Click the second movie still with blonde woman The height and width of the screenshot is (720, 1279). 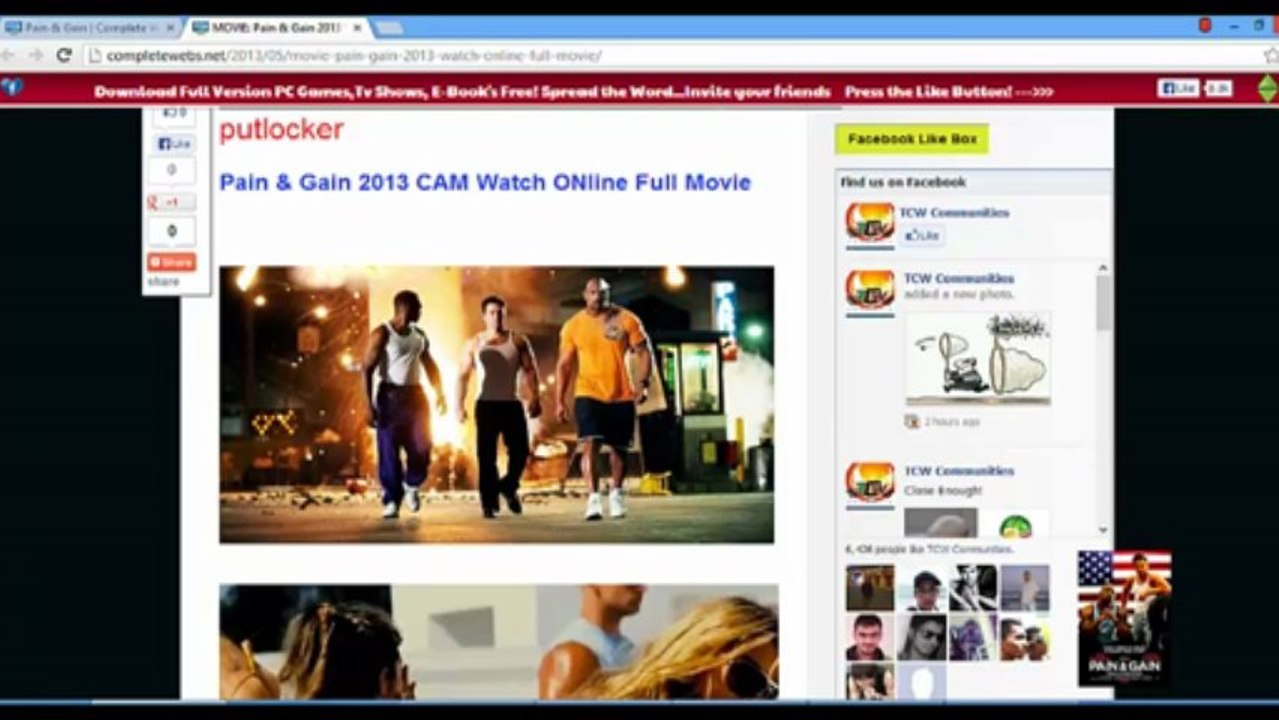[x=498, y=642]
